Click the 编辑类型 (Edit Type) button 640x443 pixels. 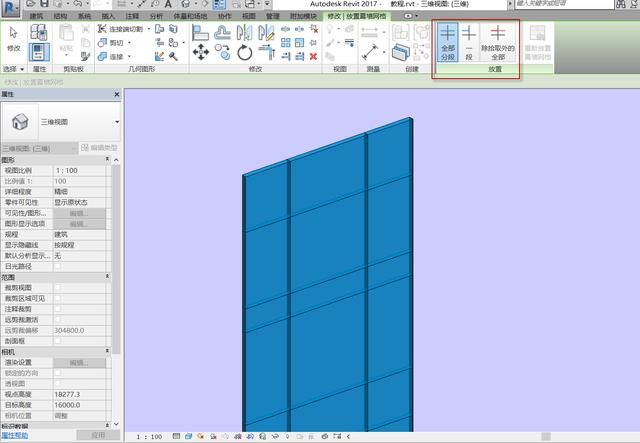coord(99,148)
